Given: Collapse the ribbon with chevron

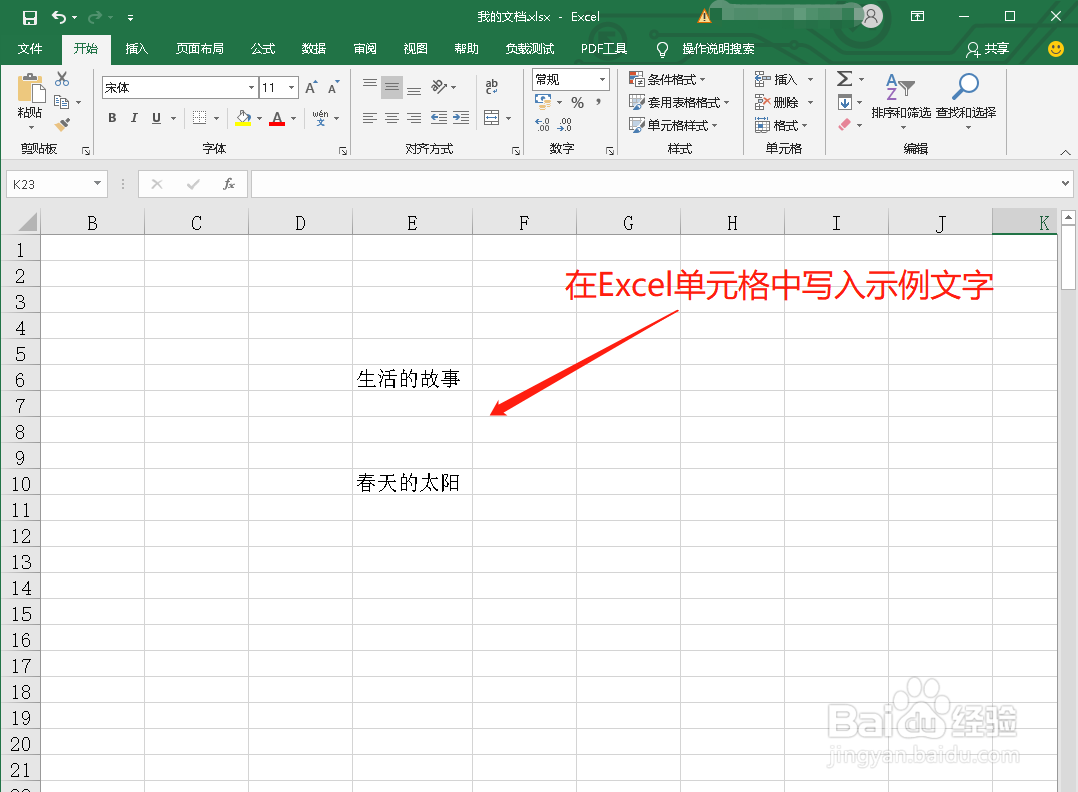Looking at the screenshot, I should pos(1065,152).
